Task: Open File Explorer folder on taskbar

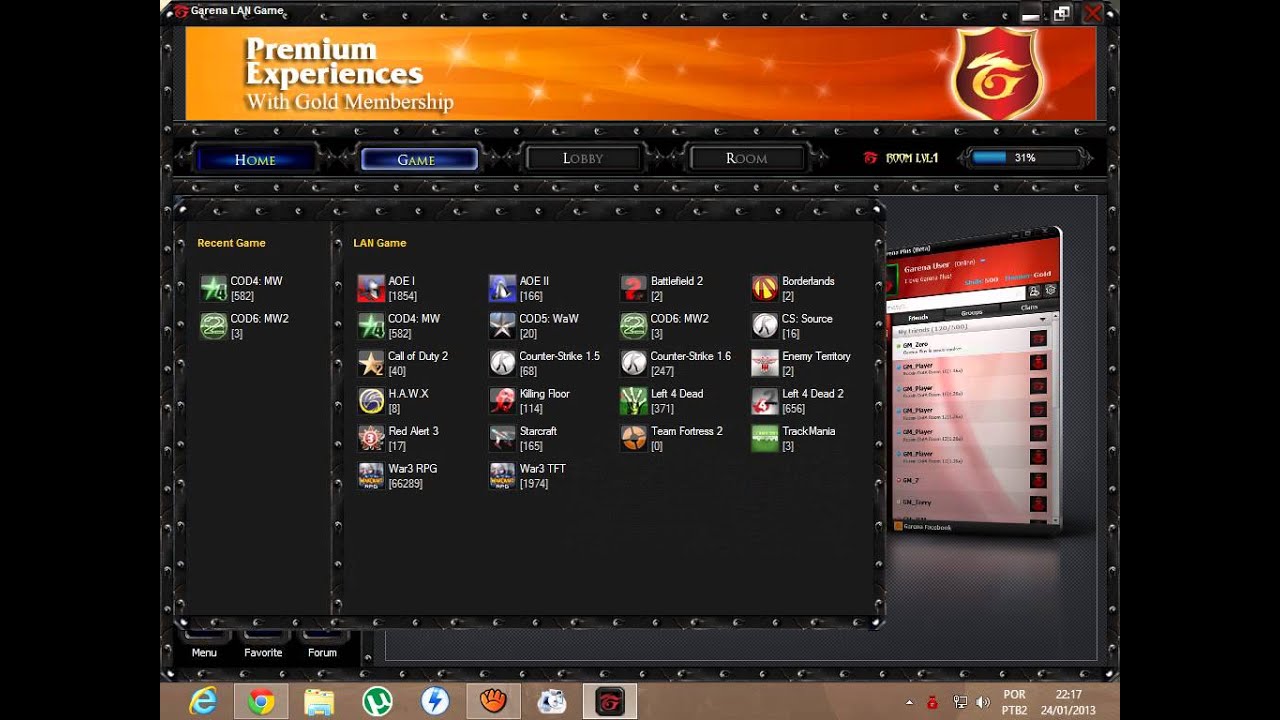Action: point(319,702)
